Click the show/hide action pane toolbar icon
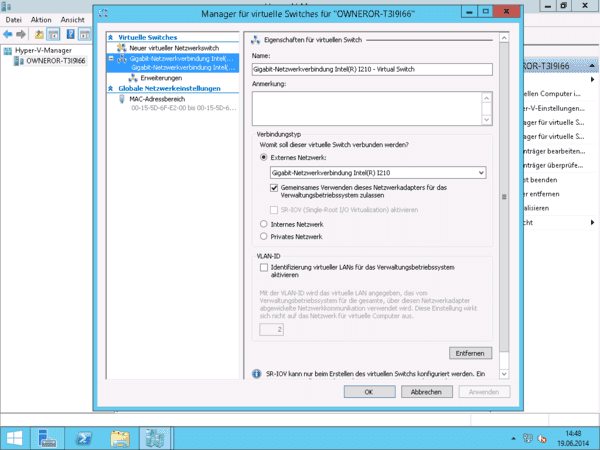Screen dimensions: 600x450 (84, 34)
